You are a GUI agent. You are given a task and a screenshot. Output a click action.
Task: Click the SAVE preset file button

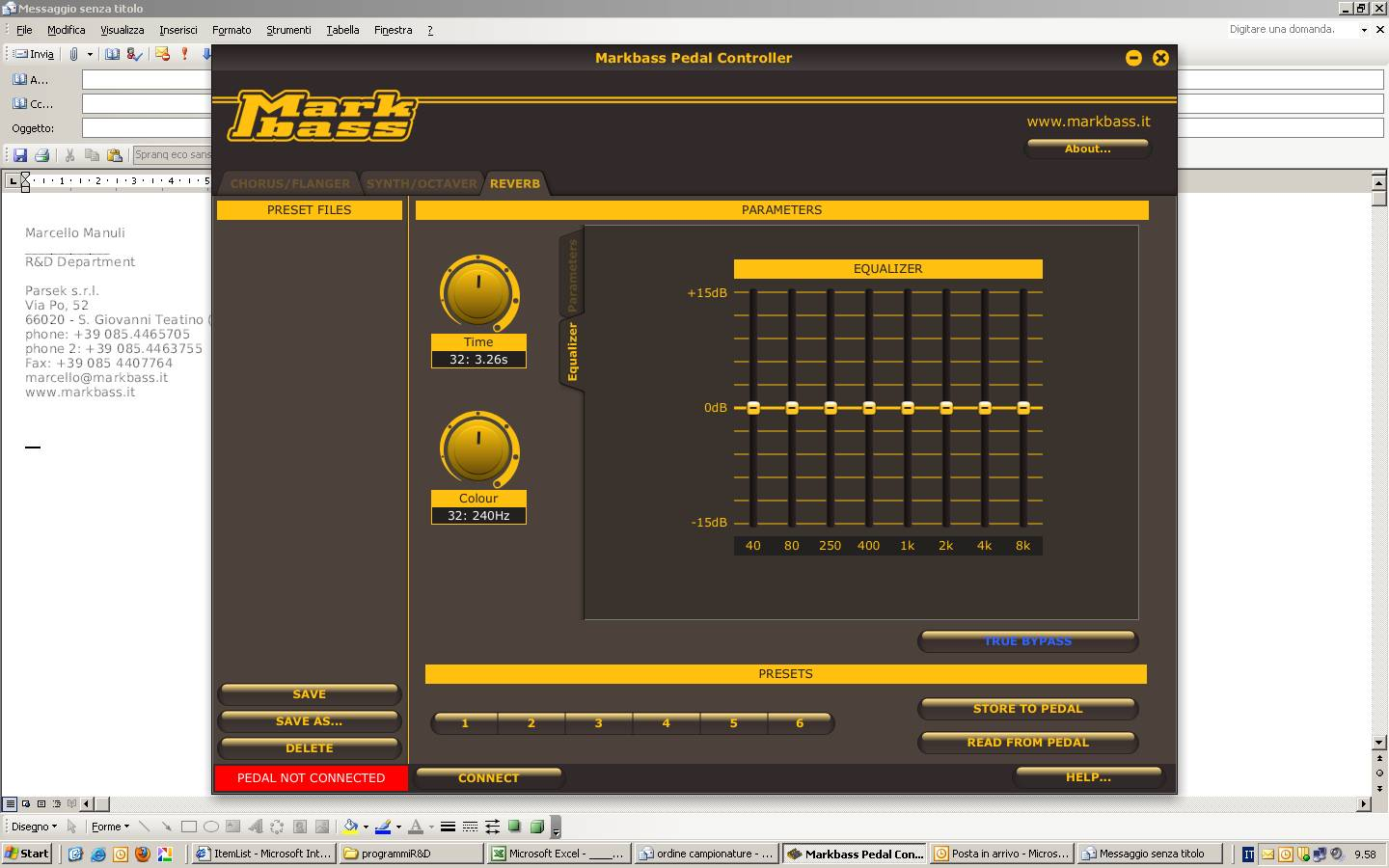[x=309, y=694]
